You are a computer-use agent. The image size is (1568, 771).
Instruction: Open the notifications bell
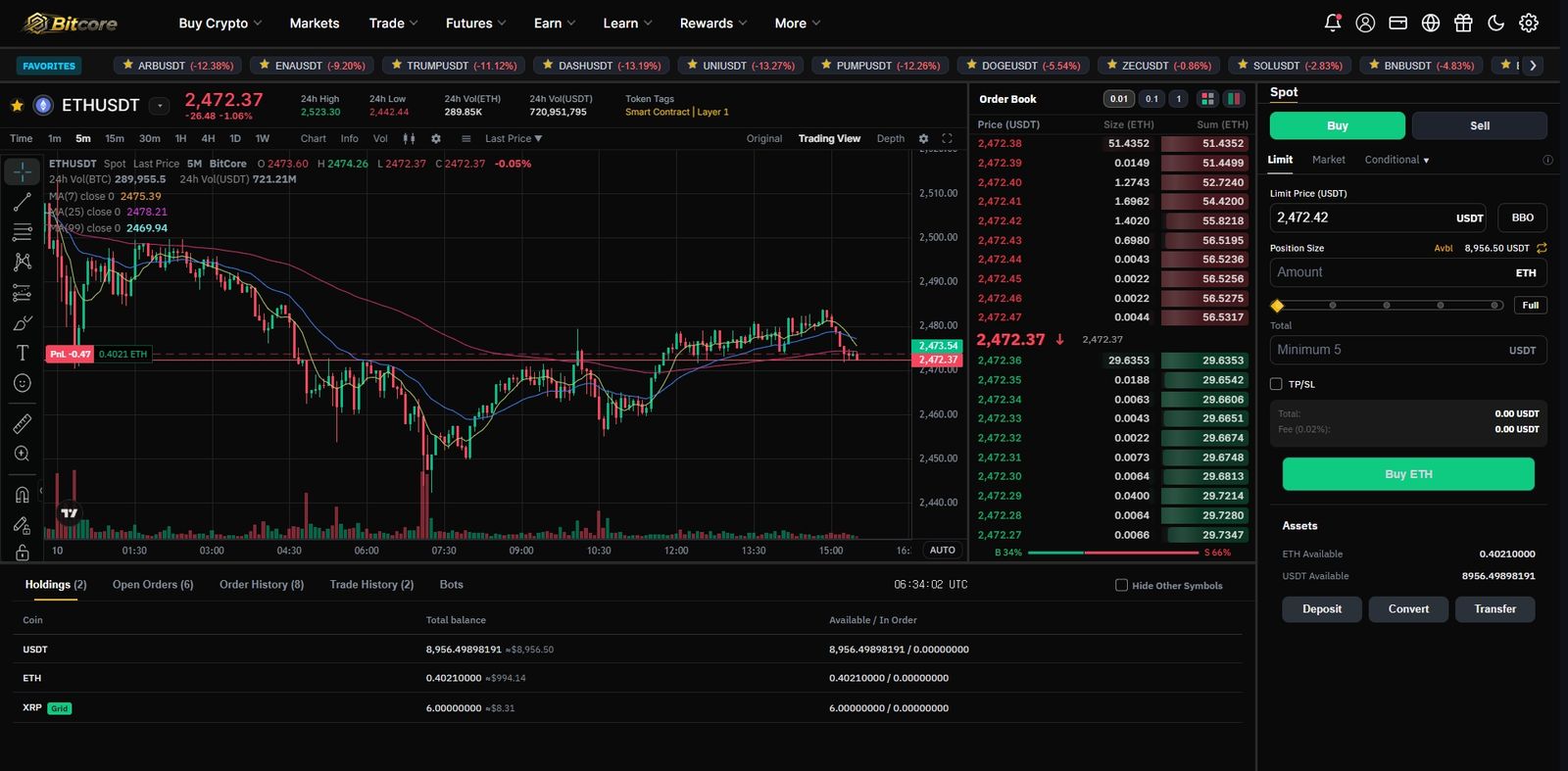[x=1332, y=23]
